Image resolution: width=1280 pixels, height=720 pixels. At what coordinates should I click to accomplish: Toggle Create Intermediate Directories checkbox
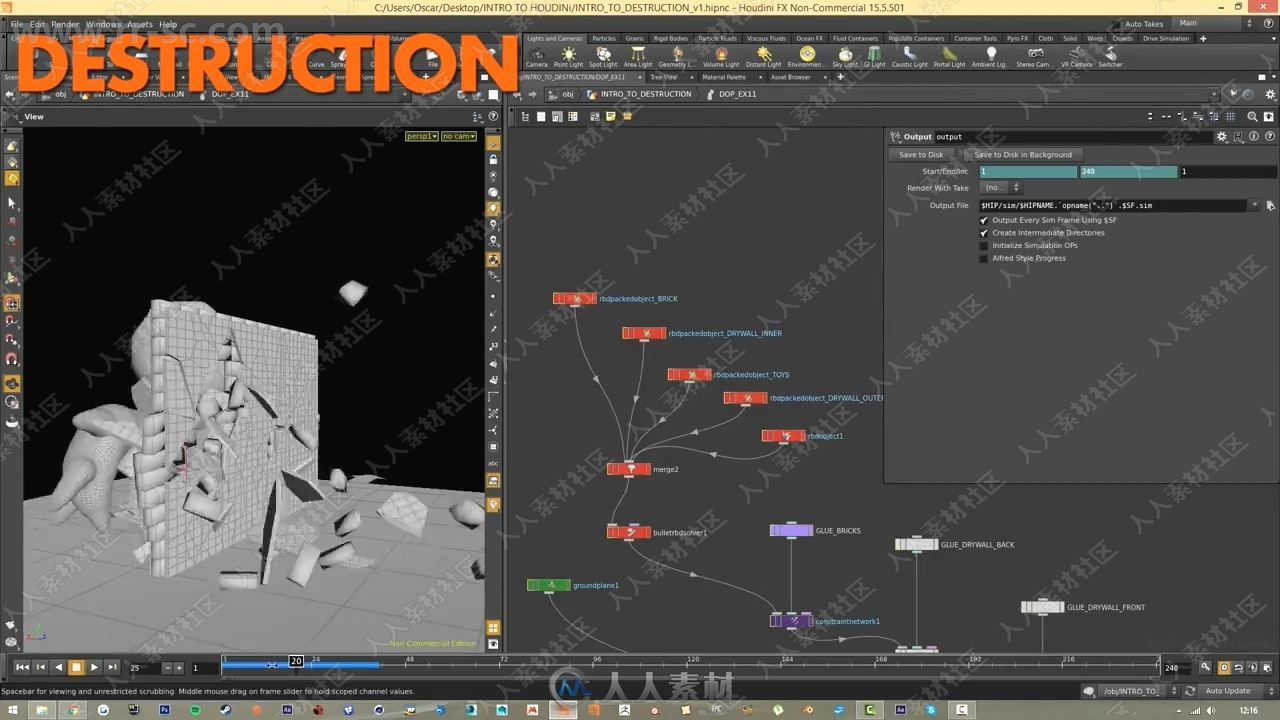[984, 233]
